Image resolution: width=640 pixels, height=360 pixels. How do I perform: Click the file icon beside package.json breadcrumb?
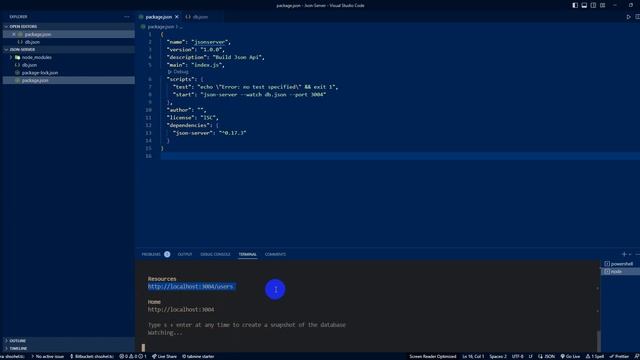pyautogui.click(x=143, y=27)
